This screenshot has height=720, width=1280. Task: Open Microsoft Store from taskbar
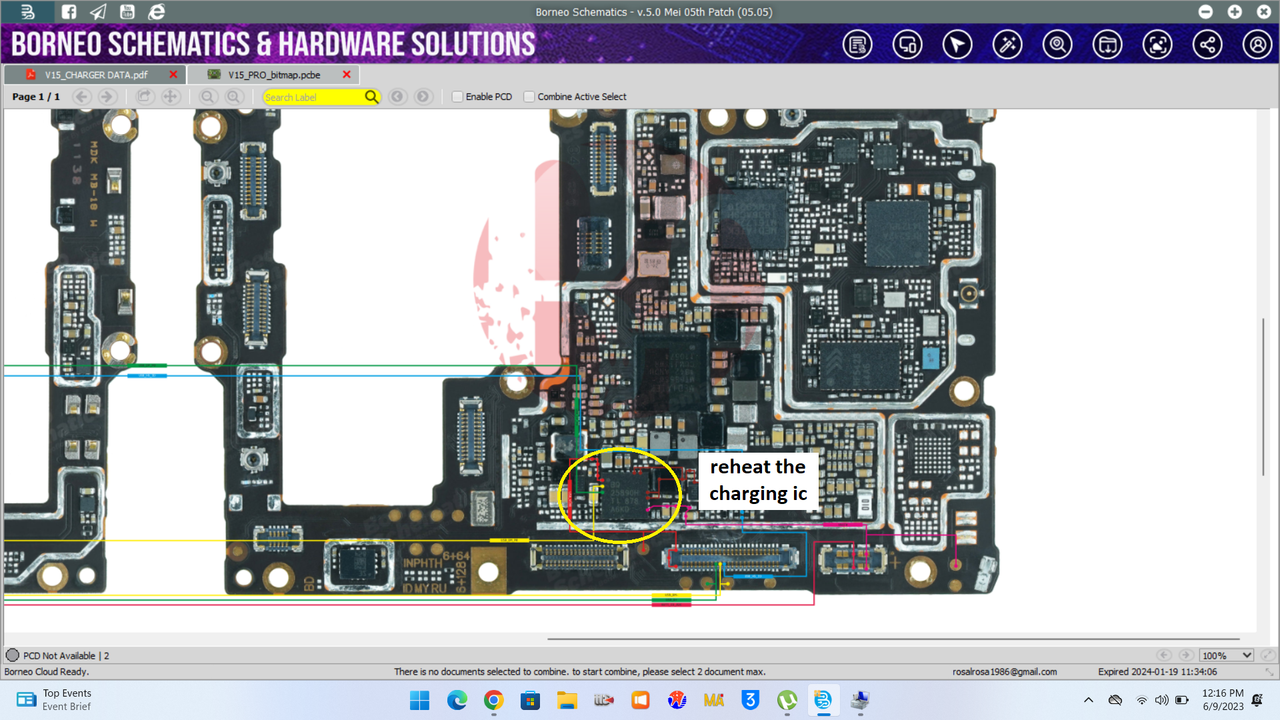pos(530,700)
